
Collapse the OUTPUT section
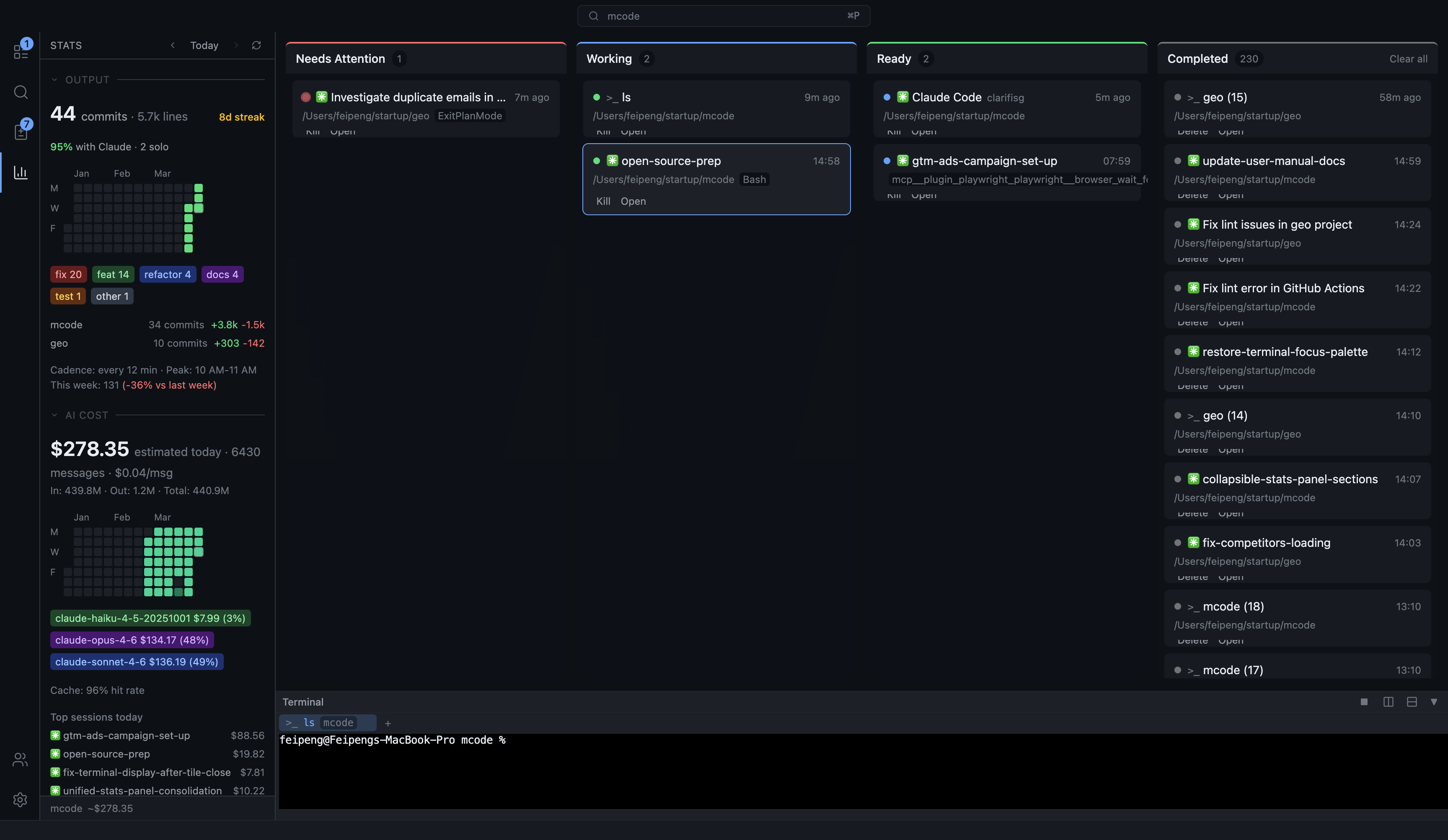tap(54, 80)
